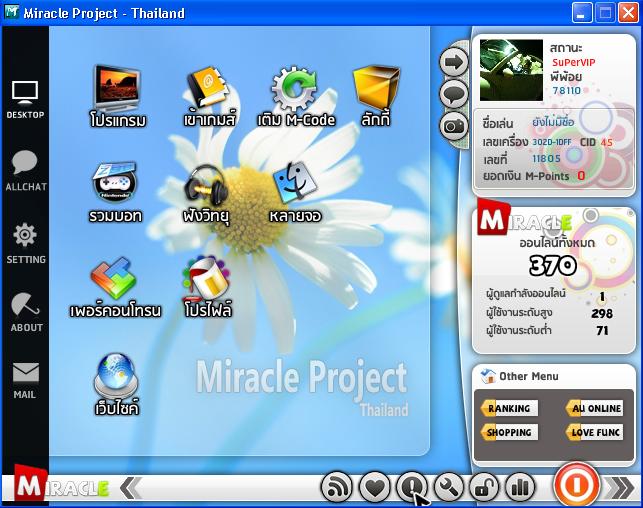Viewport: 643px width, 508px height.
Task: Open the ลักกี้ gold box icon
Action: (x=376, y=96)
